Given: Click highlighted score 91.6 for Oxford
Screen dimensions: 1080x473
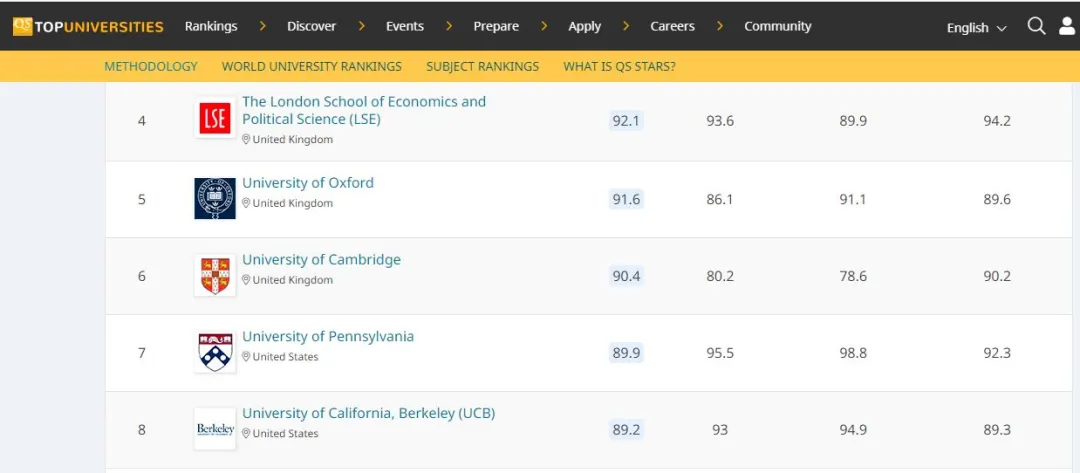Looking at the screenshot, I should (x=626, y=199).
